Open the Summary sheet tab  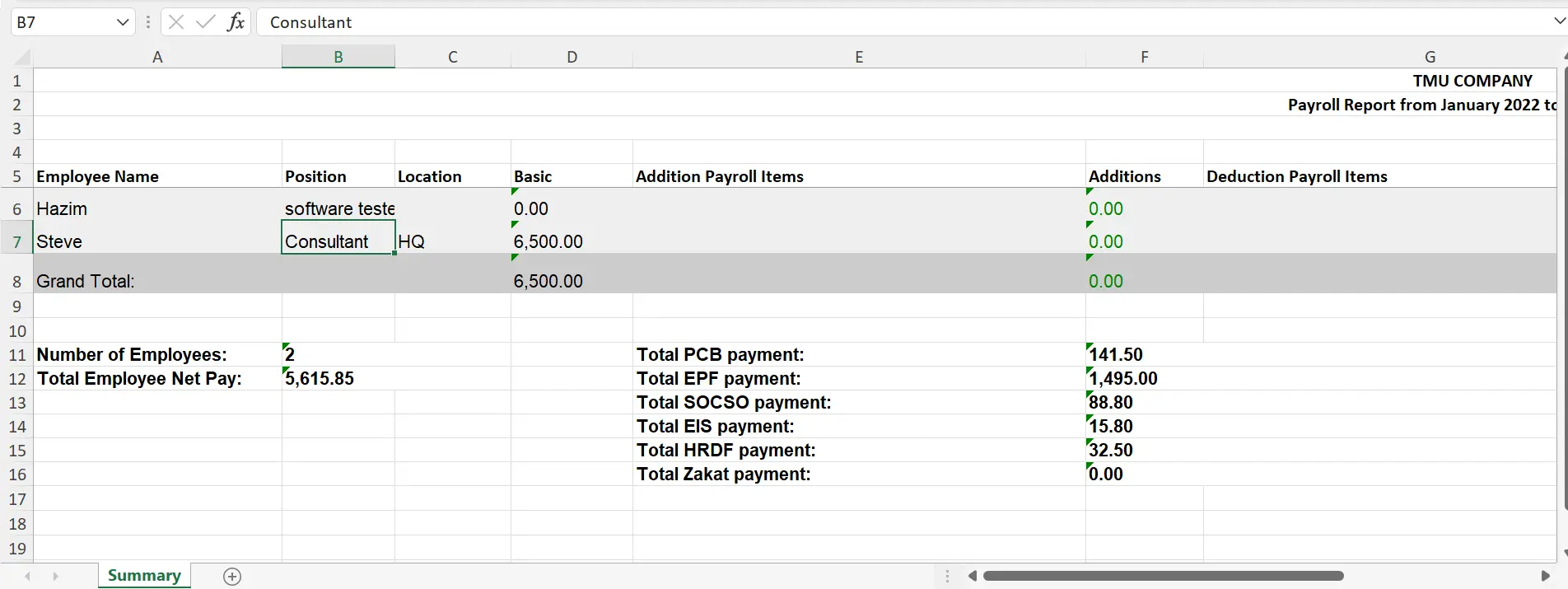144,576
